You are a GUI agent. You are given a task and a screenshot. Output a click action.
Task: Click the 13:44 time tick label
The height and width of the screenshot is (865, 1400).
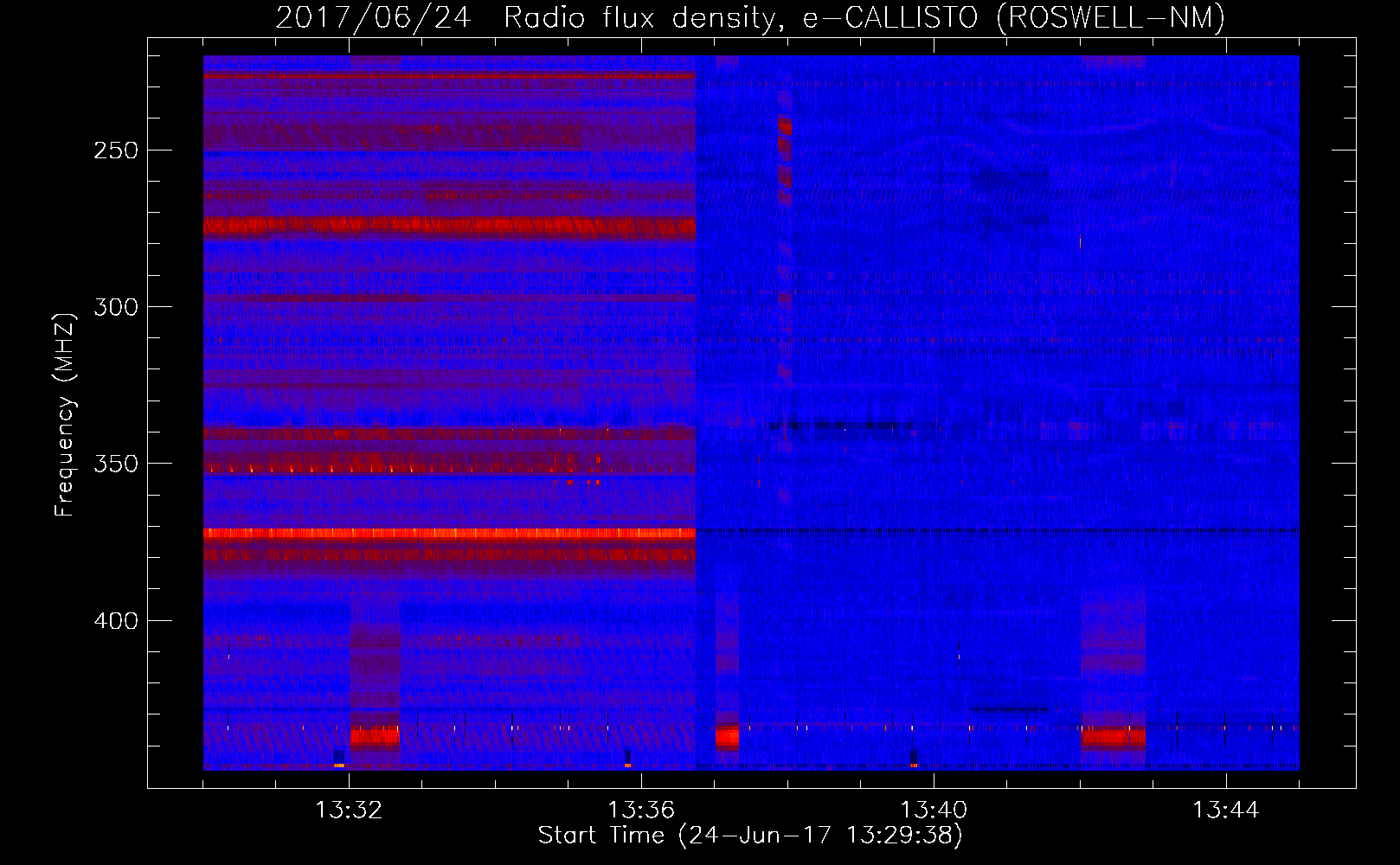coord(1226,811)
